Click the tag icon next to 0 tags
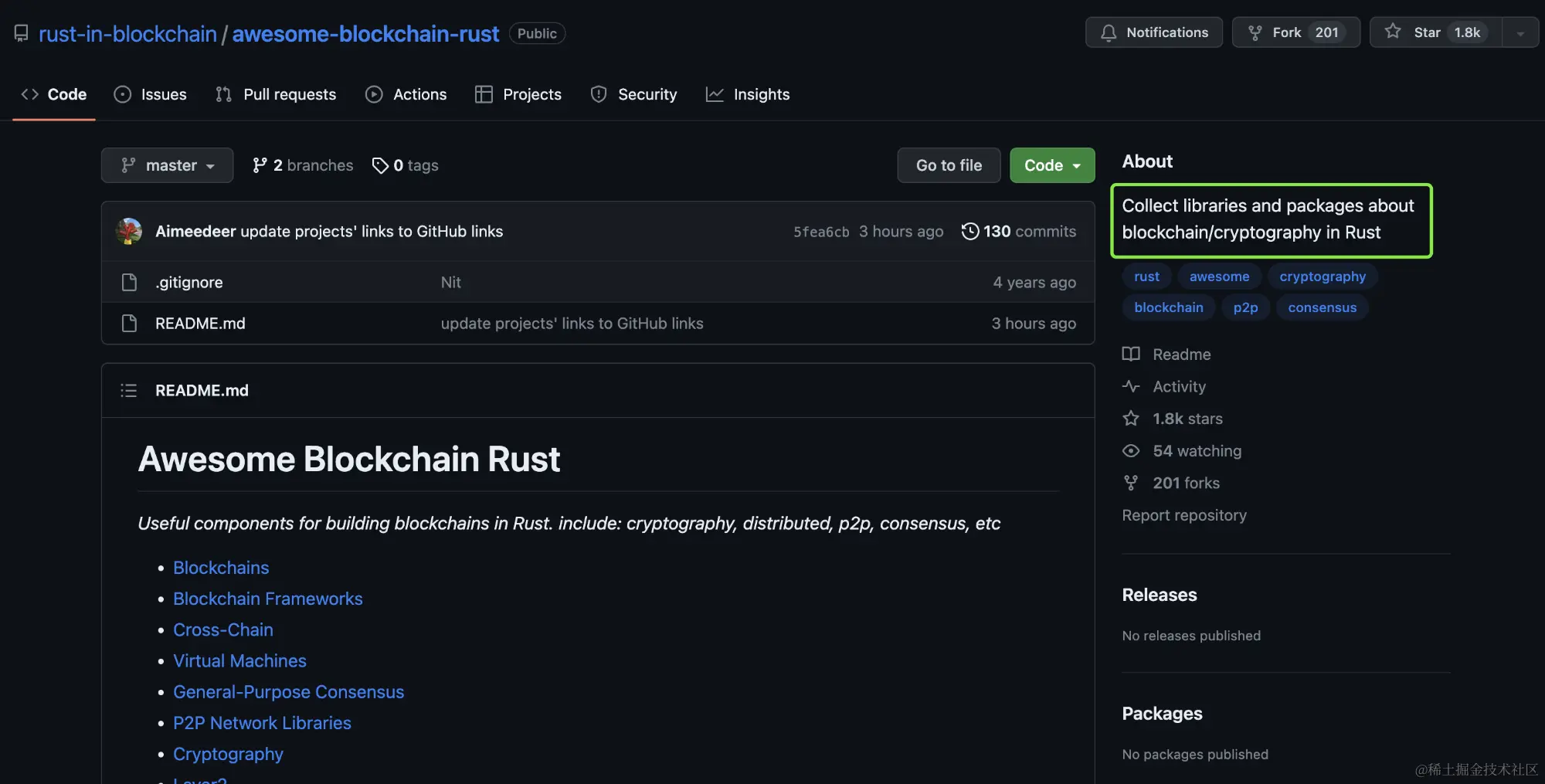The image size is (1545, 784). pos(380,165)
